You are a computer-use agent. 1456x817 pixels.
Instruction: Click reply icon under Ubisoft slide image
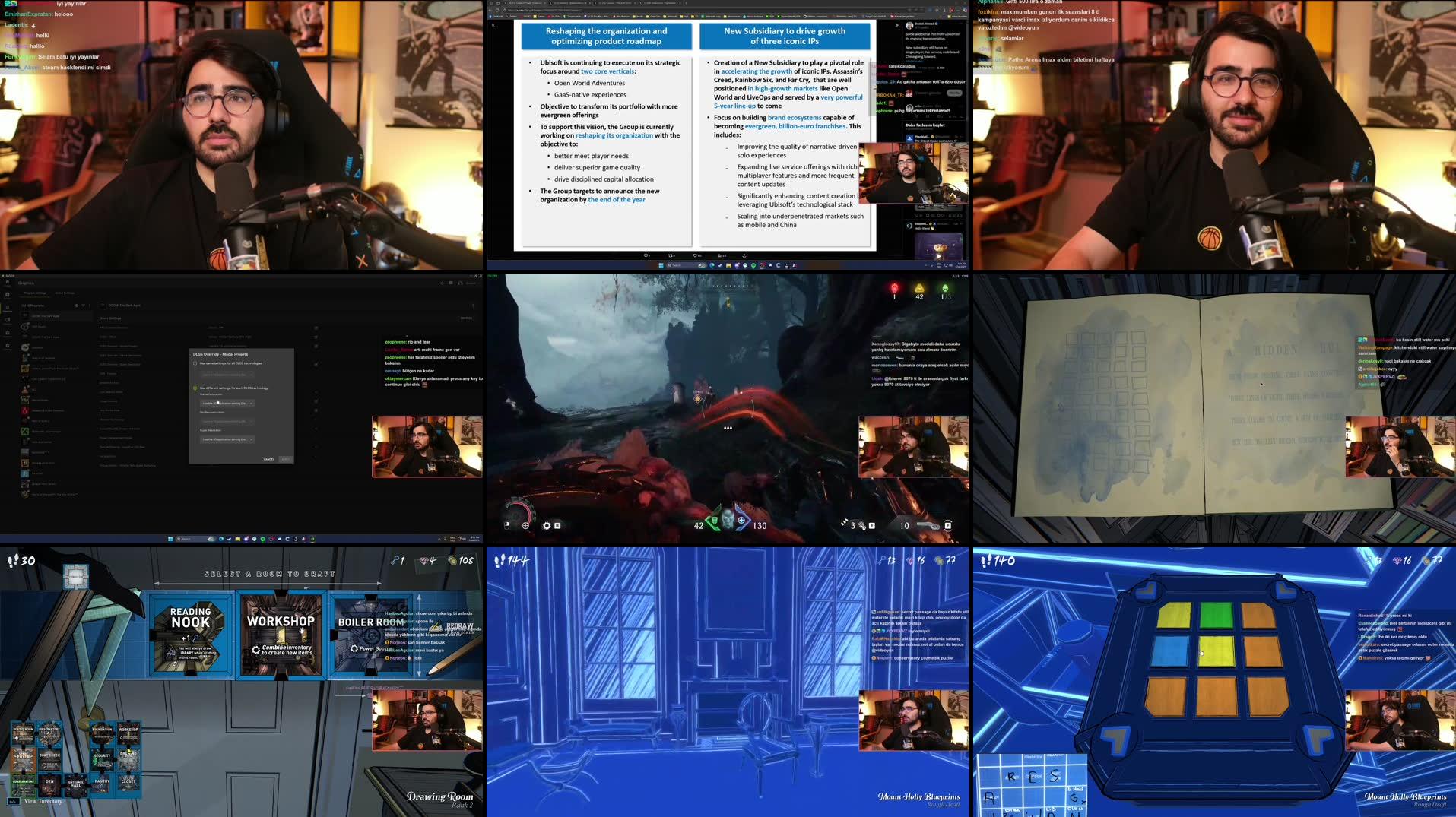point(646,255)
